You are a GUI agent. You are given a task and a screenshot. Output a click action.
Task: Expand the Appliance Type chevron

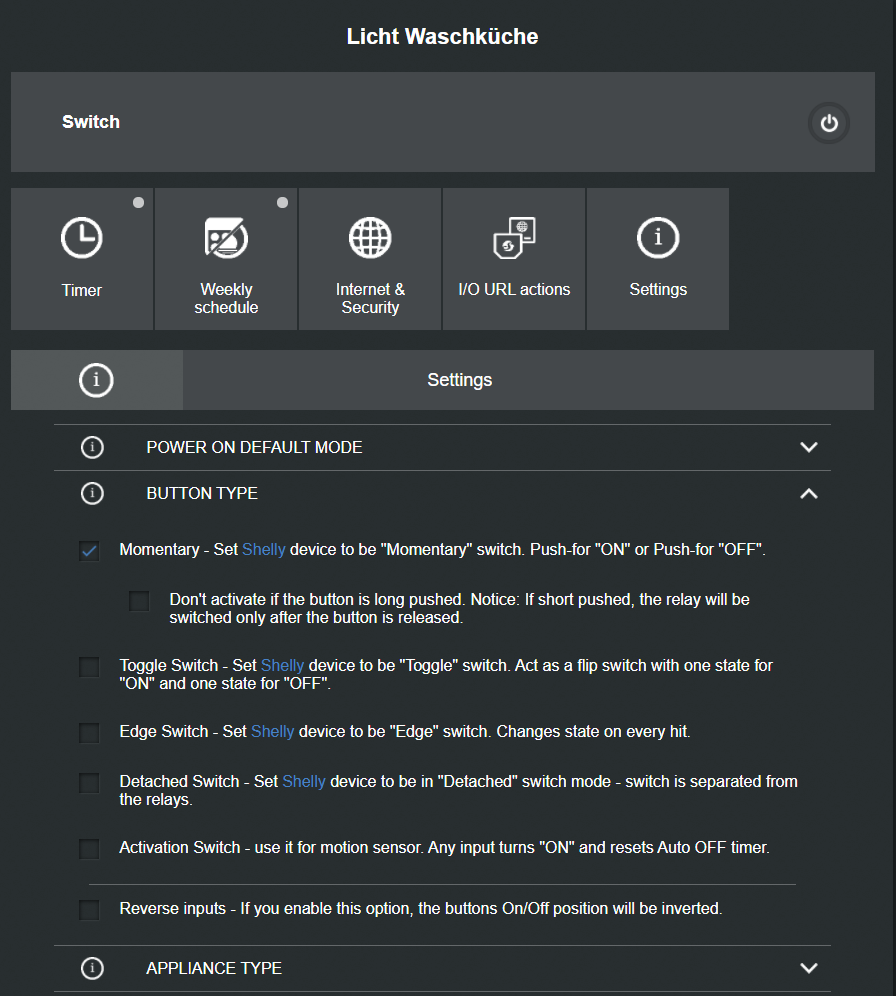[x=809, y=968]
